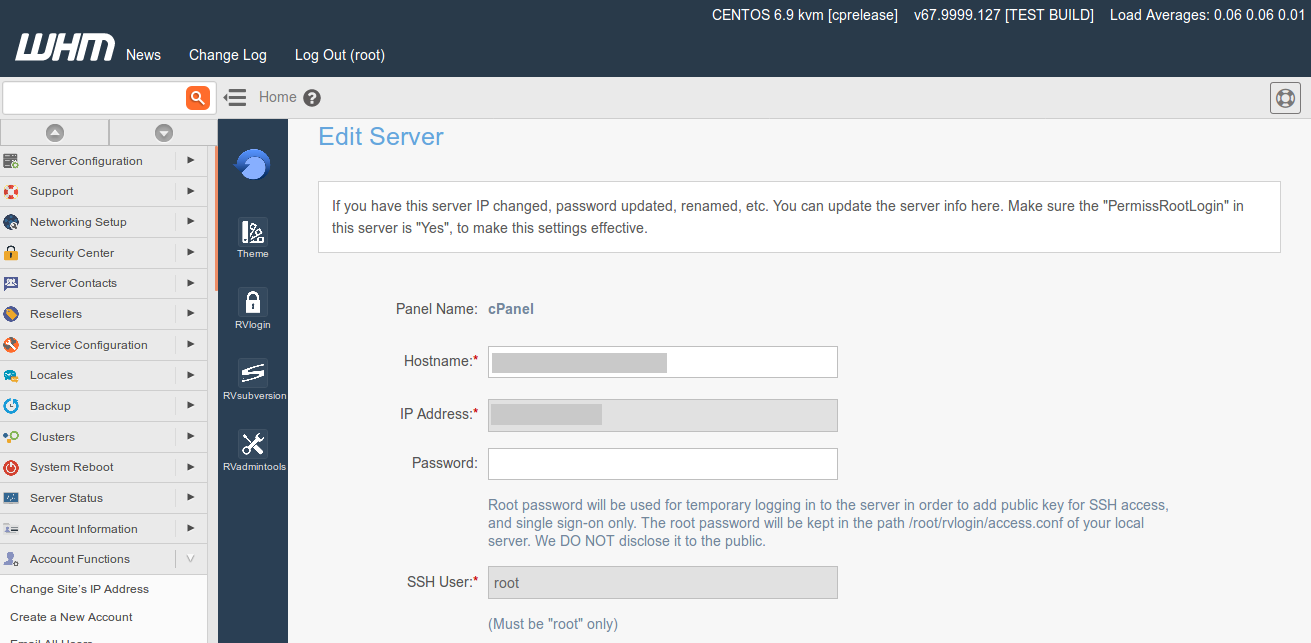Viewport: 1311px width, 643px height.
Task: Collapse the Account Functions section
Action: pos(190,559)
